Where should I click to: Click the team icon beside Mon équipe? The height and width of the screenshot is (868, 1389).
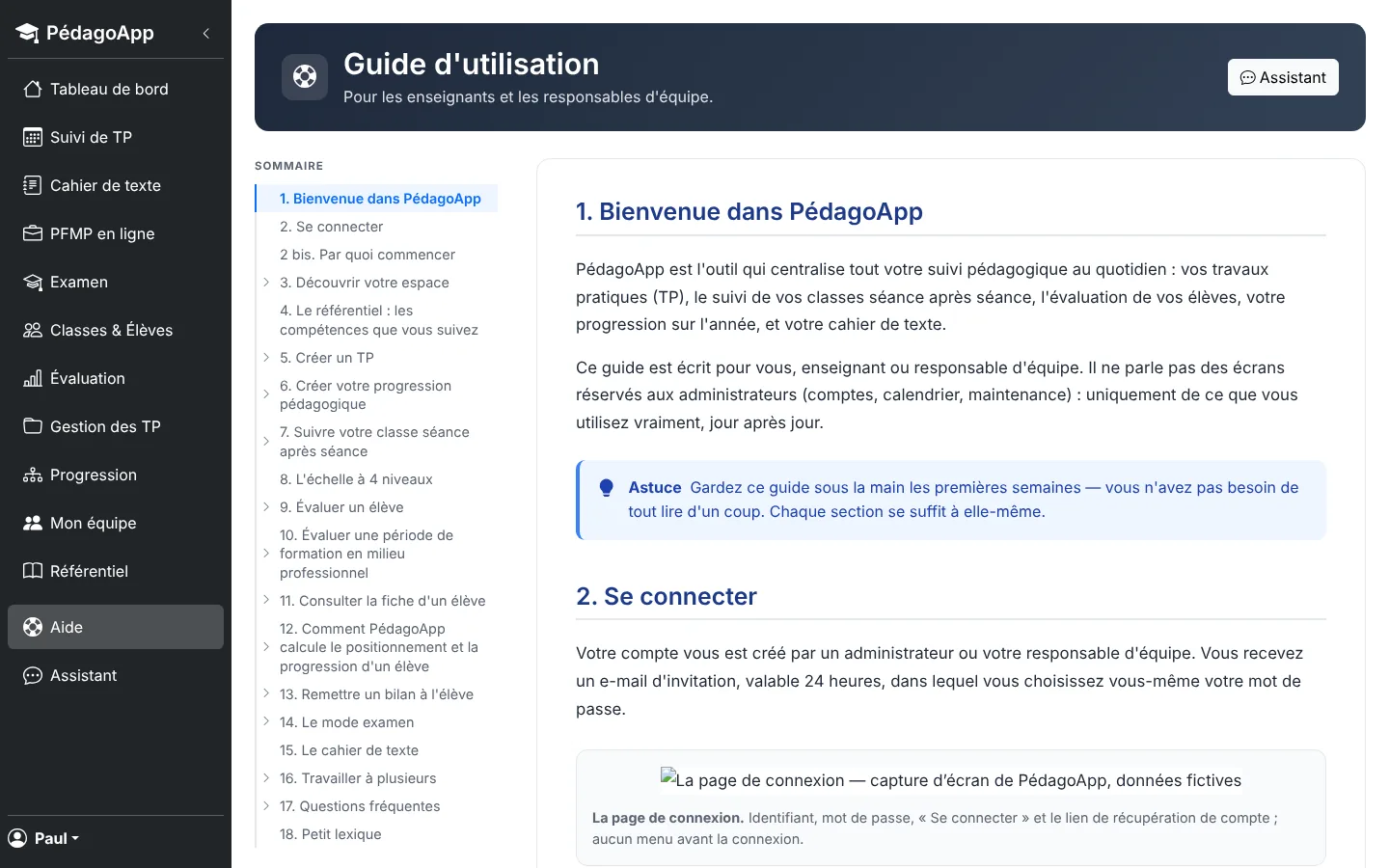[33, 523]
